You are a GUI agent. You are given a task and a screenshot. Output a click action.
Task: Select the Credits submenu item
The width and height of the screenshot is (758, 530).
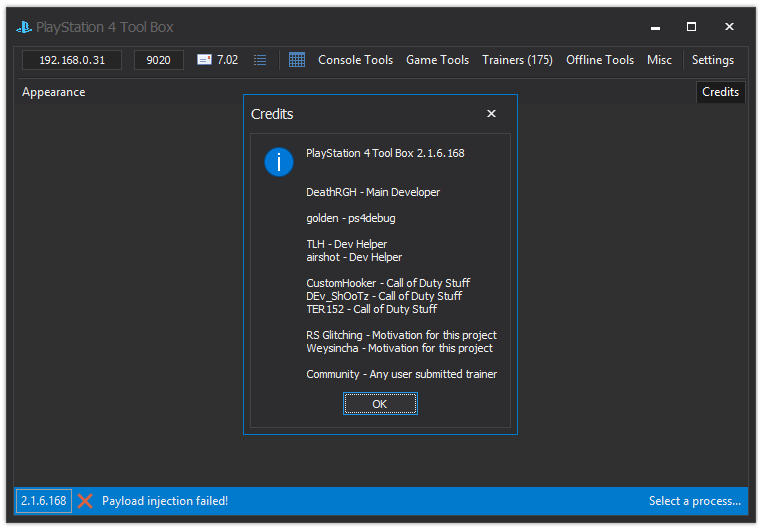tap(720, 92)
